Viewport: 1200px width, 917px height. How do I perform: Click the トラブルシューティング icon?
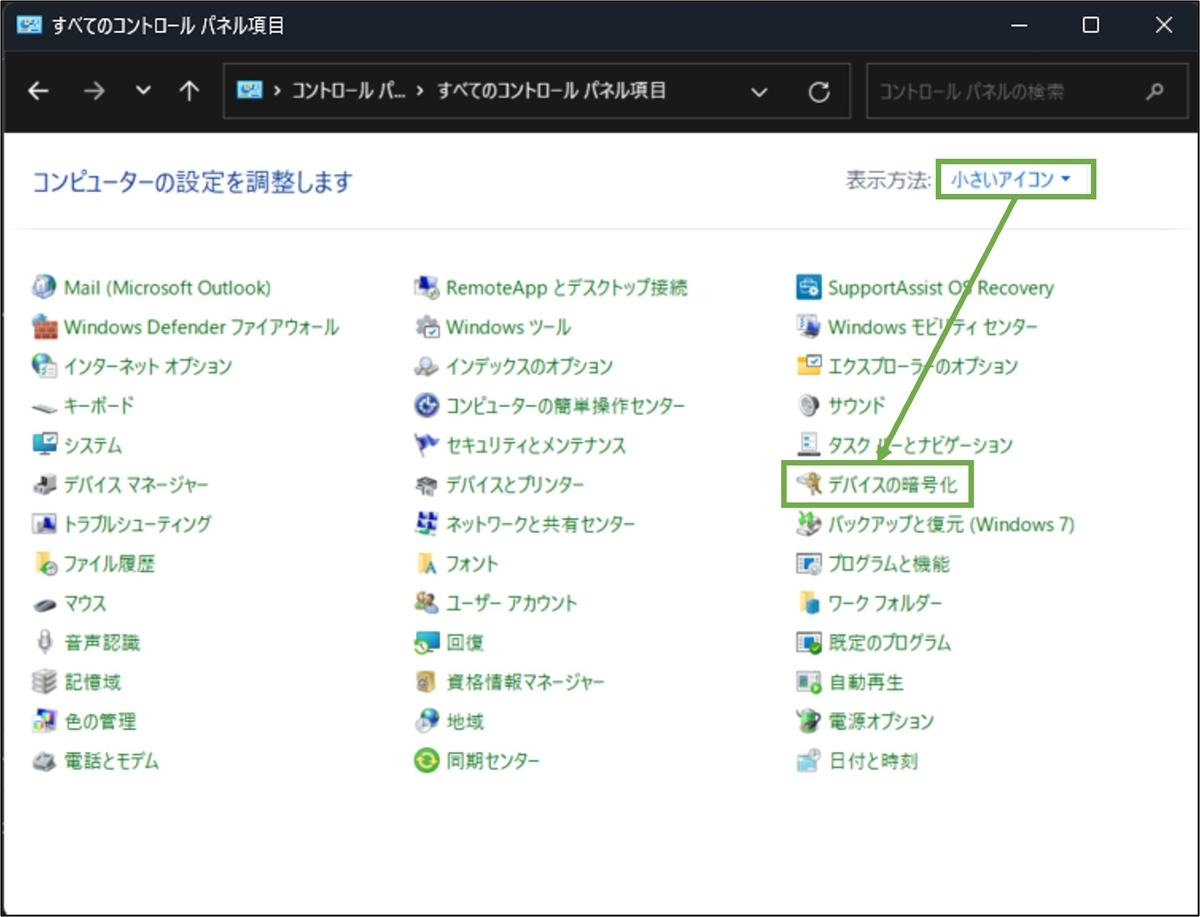click(x=44, y=524)
